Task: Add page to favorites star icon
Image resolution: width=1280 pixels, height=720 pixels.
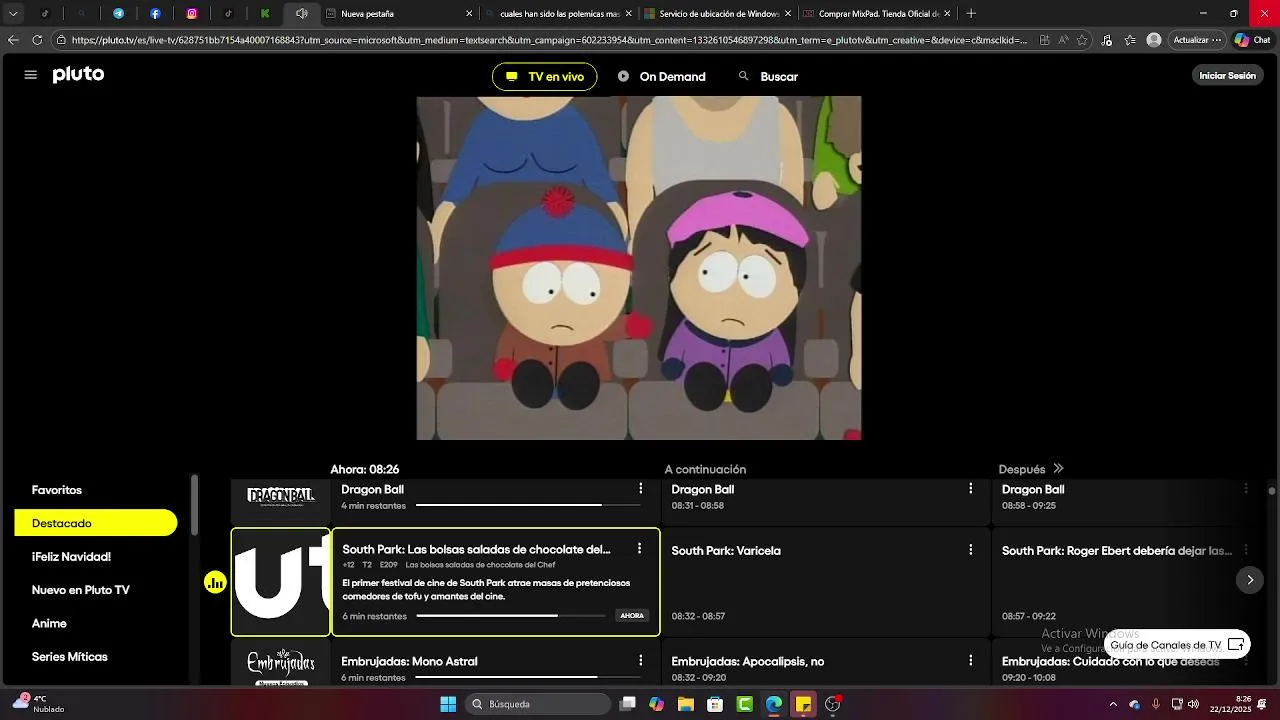Action: (1082, 40)
